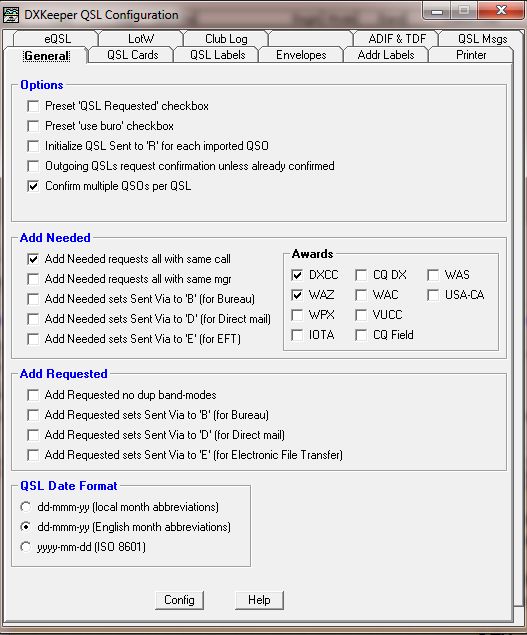The height and width of the screenshot is (635, 527).
Task: Check the WAS award checkbox
Action: (433, 275)
